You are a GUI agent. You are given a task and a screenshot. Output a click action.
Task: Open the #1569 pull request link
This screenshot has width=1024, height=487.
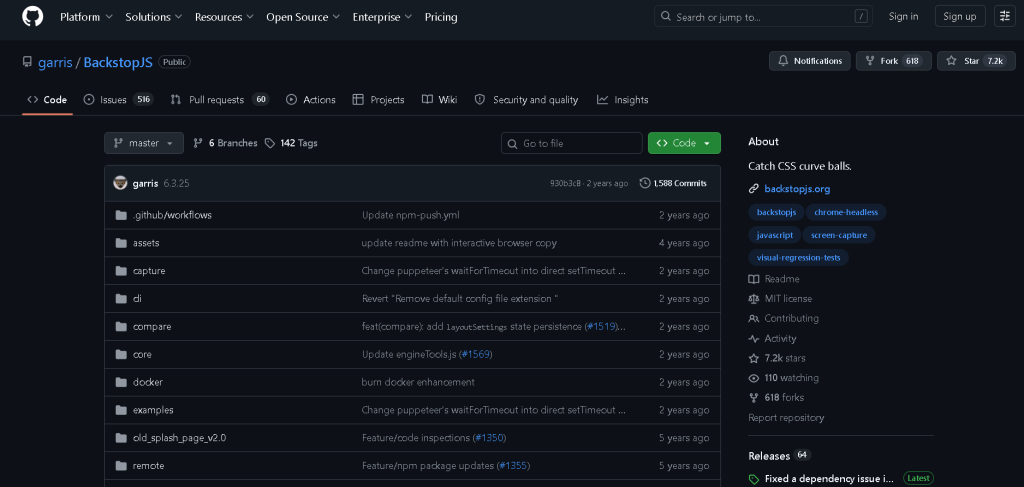(x=475, y=354)
